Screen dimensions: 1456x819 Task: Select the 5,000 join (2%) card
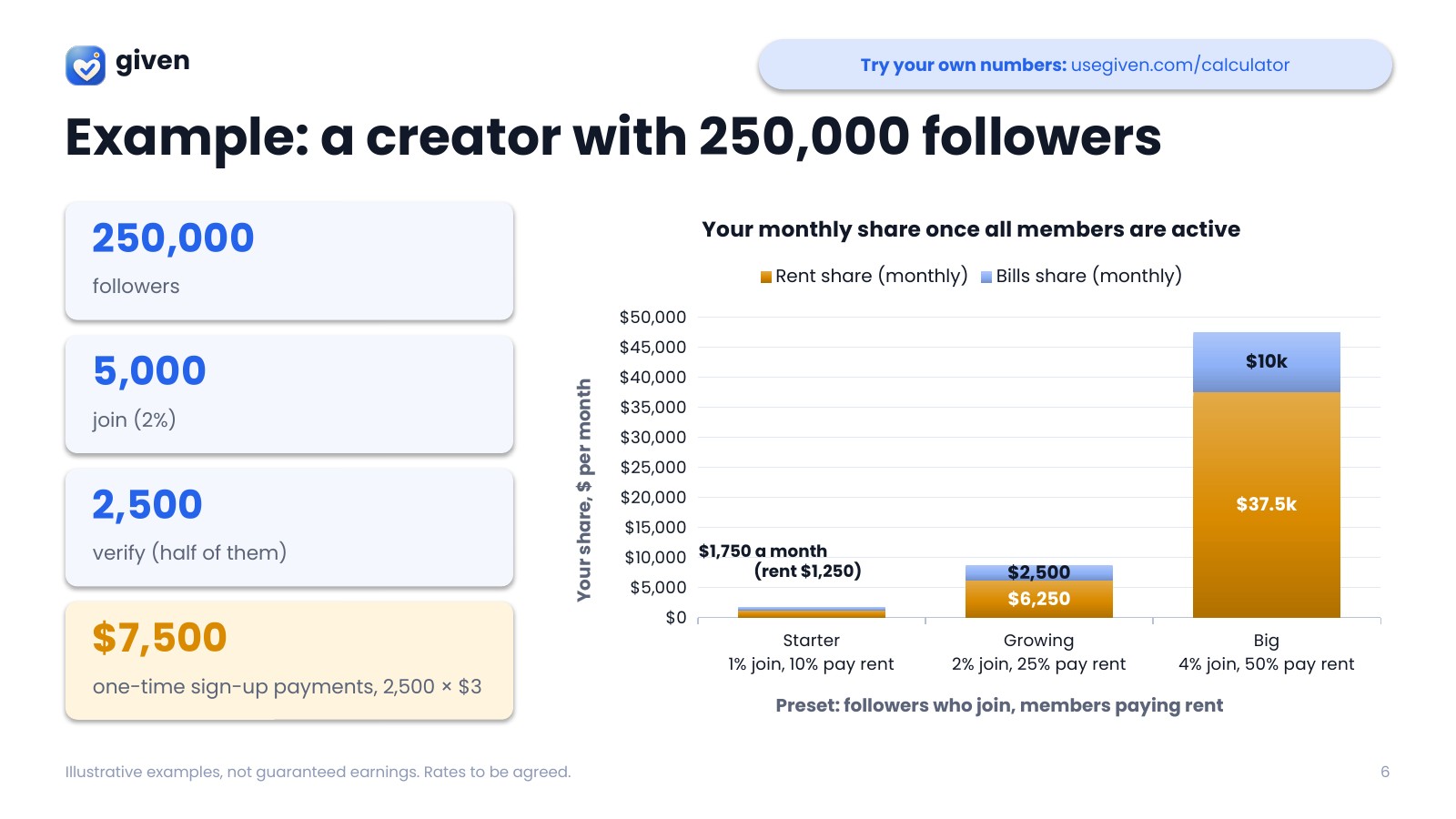[289, 394]
